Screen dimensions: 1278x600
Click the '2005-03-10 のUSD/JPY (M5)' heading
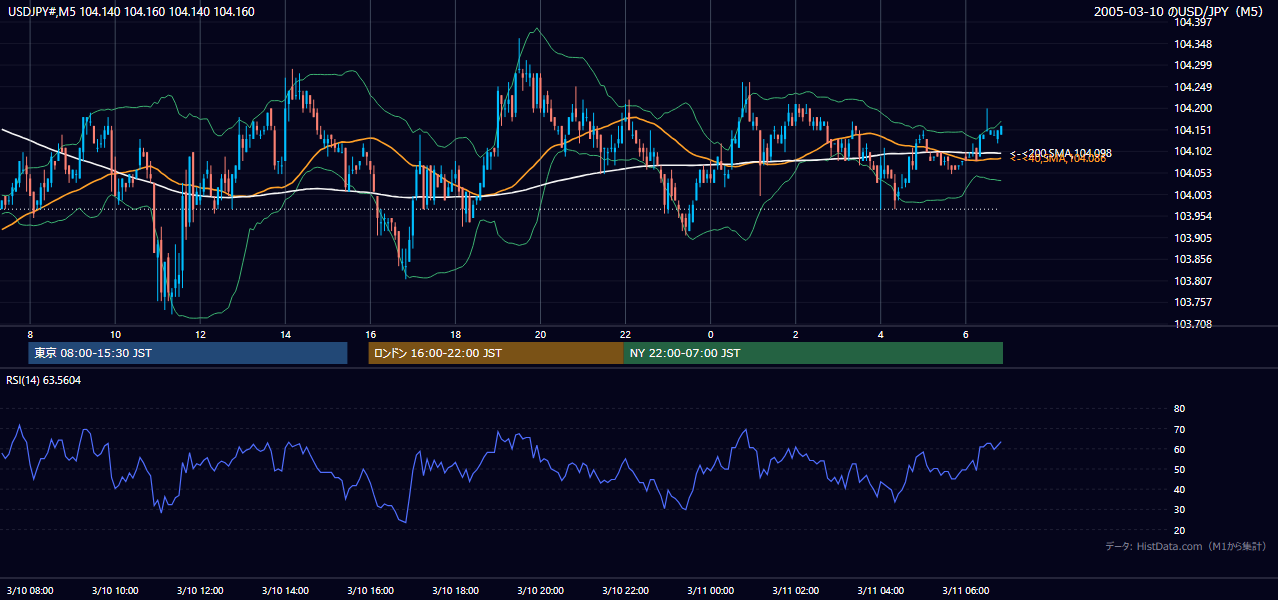click(x=1180, y=12)
